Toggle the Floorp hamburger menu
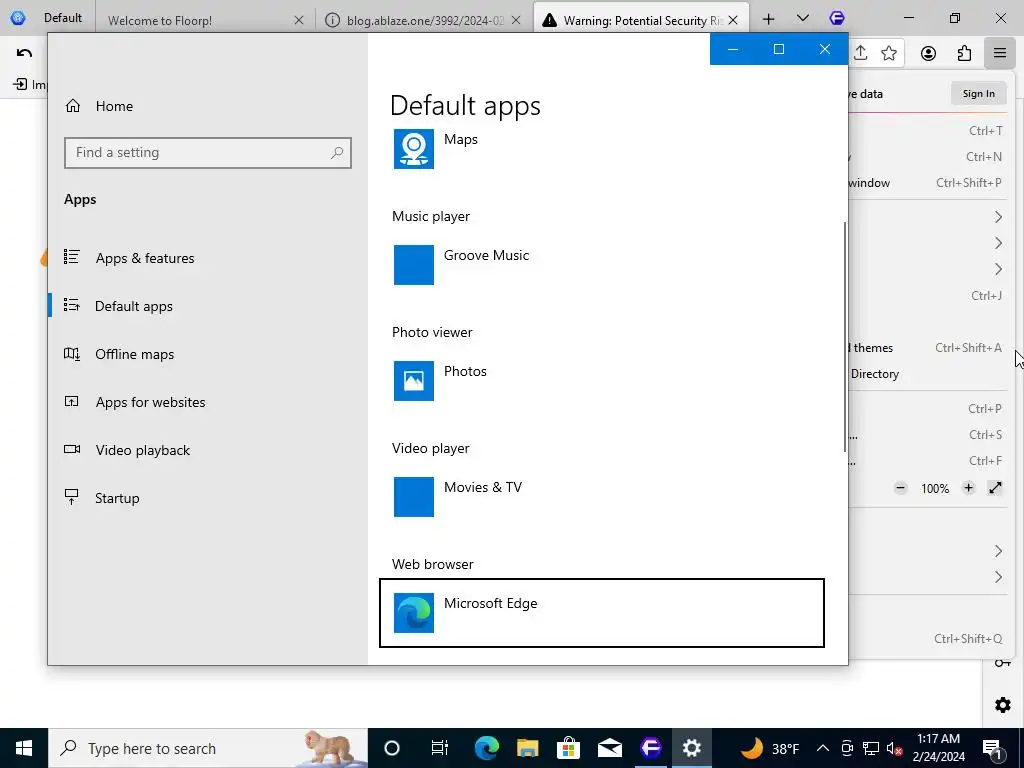 (999, 53)
